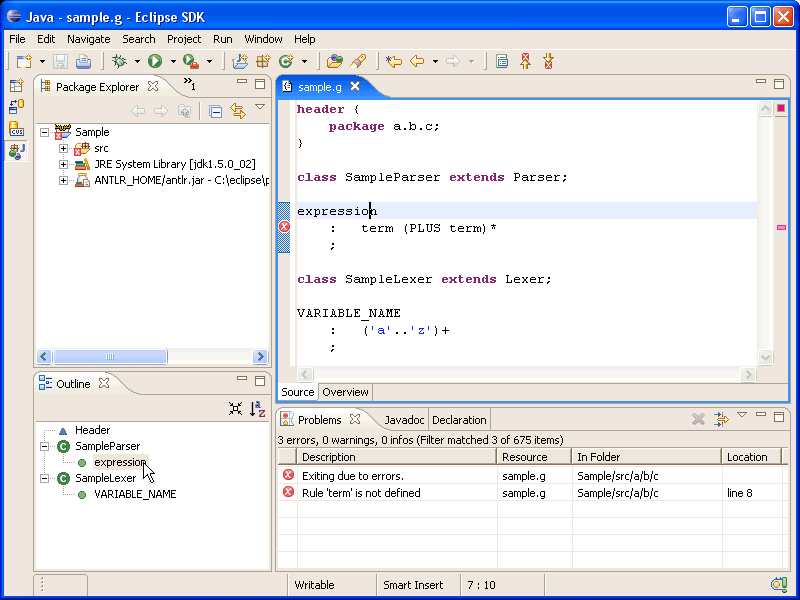Click the error marker beside line 8

pos(284,228)
